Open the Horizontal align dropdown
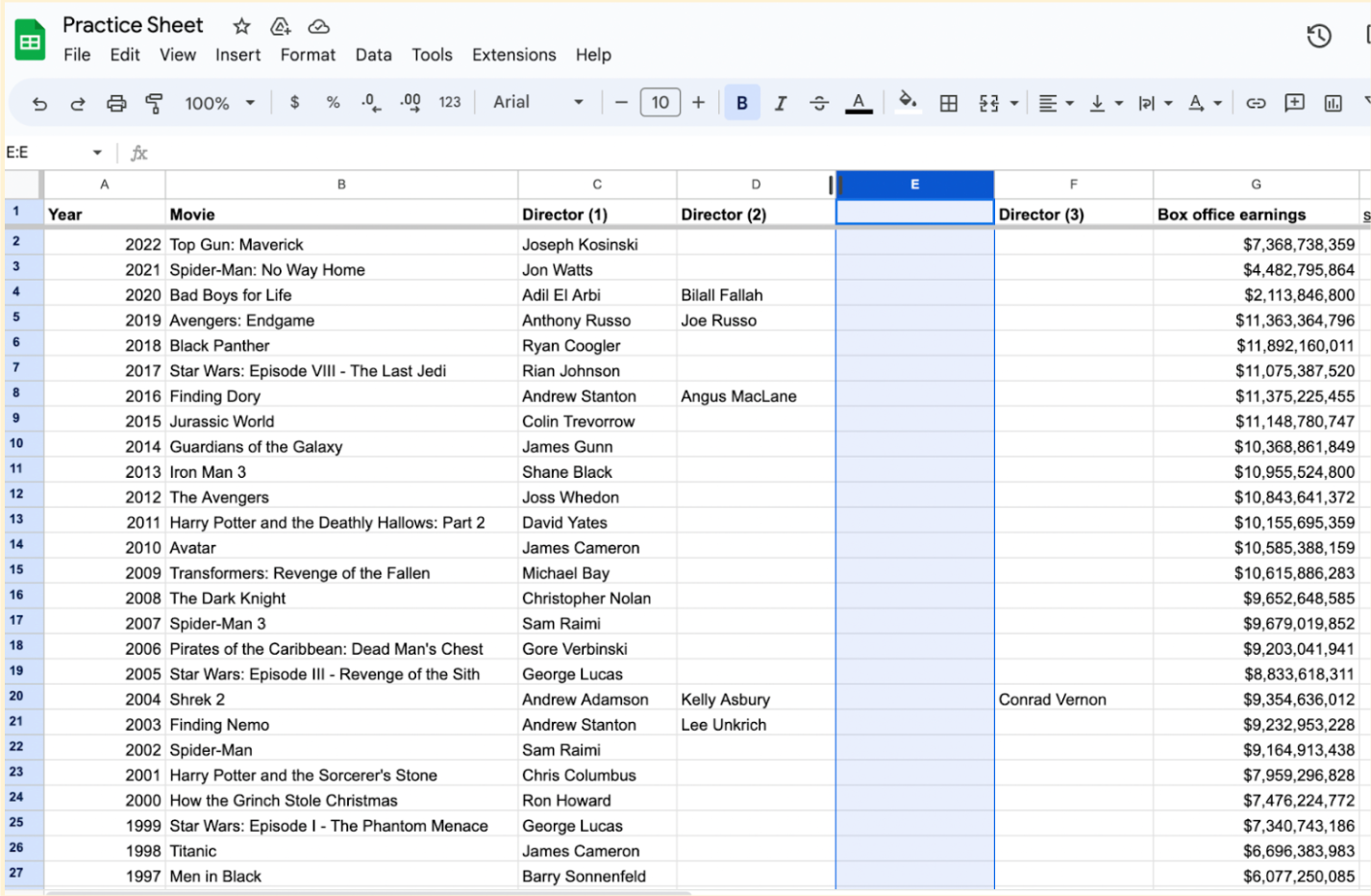 (1056, 103)
